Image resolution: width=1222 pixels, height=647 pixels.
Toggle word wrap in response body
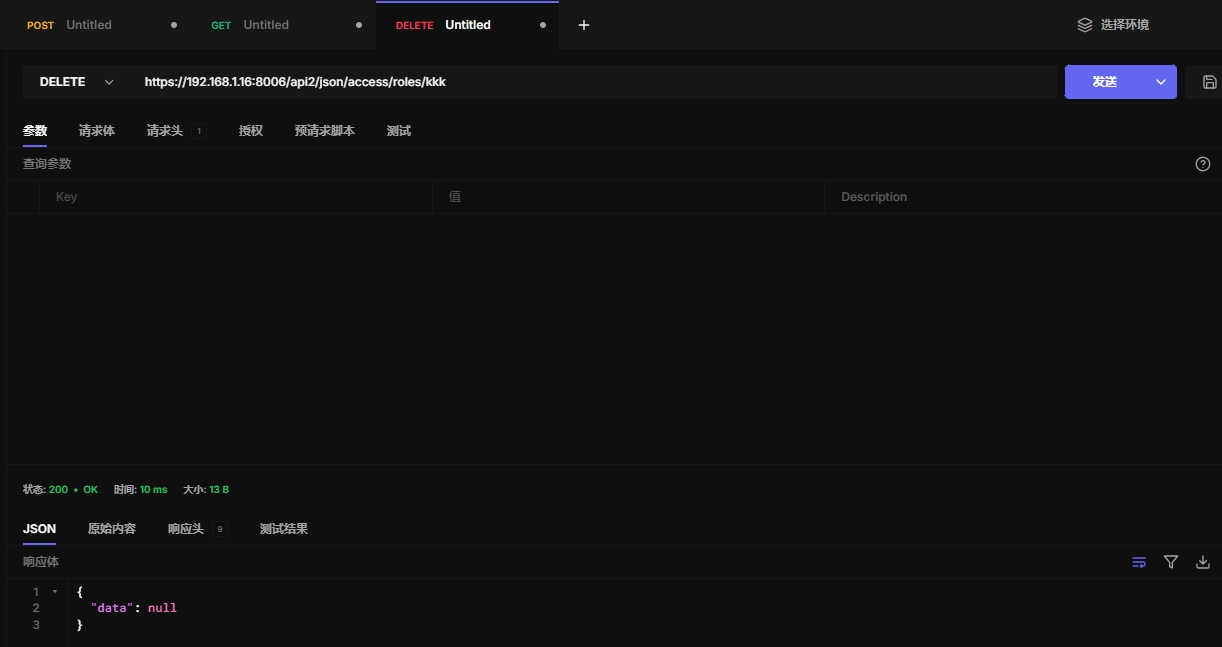pyautogui.click(x=1139, y=562)
